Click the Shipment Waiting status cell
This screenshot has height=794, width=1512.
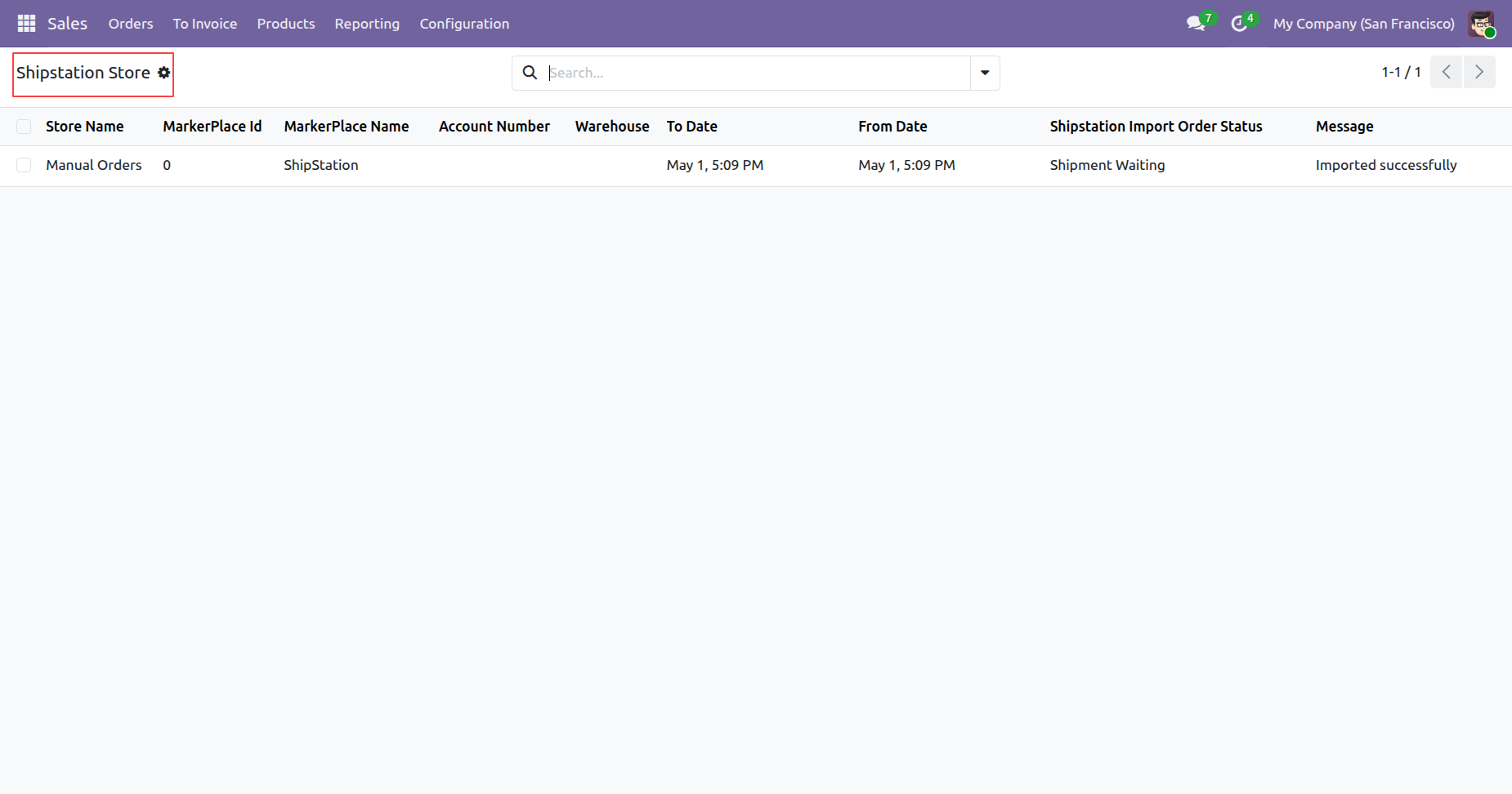coord(1107,165)
